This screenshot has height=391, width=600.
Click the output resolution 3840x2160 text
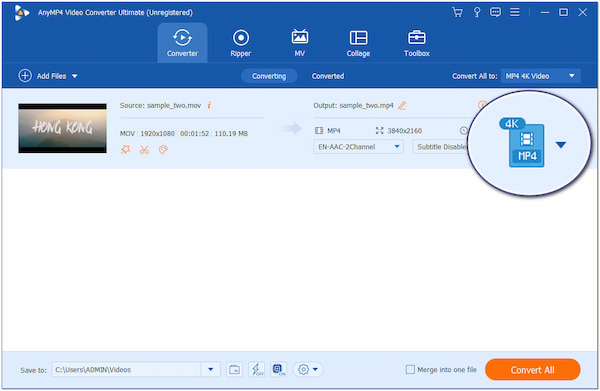click(404, 131)
